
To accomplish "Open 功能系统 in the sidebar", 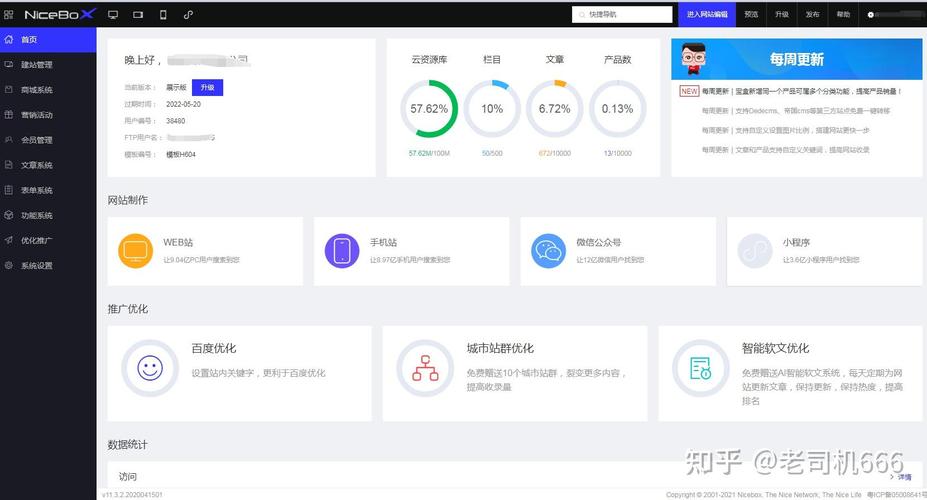I will [48, 215].
